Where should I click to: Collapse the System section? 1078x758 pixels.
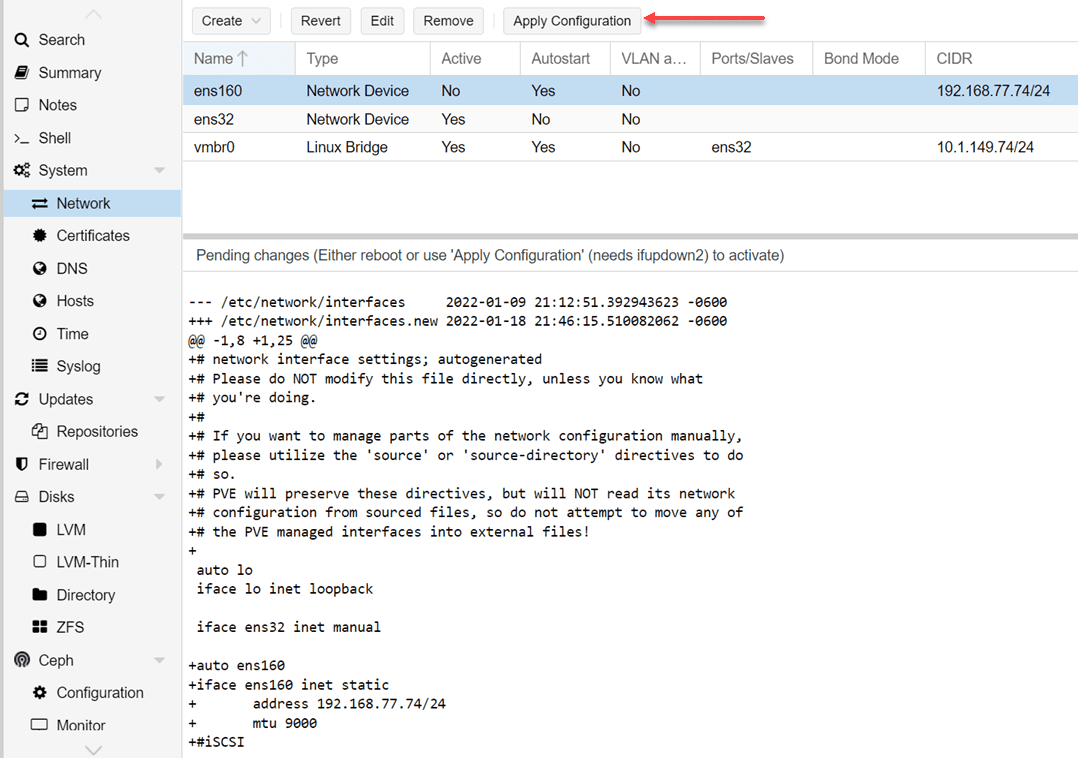(x=159, y=170)
